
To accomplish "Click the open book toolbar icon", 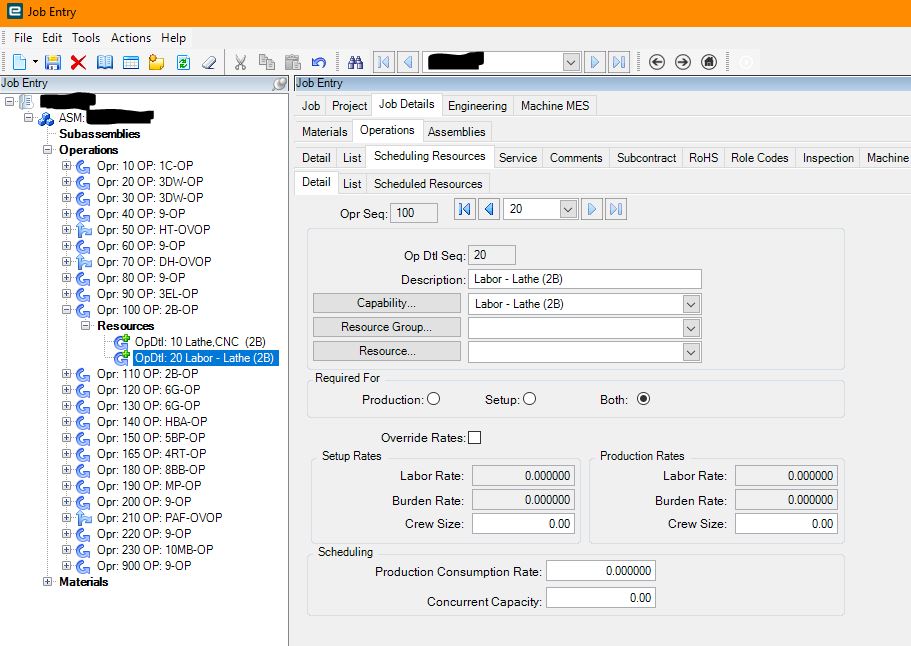I will [x=105, y=62].
